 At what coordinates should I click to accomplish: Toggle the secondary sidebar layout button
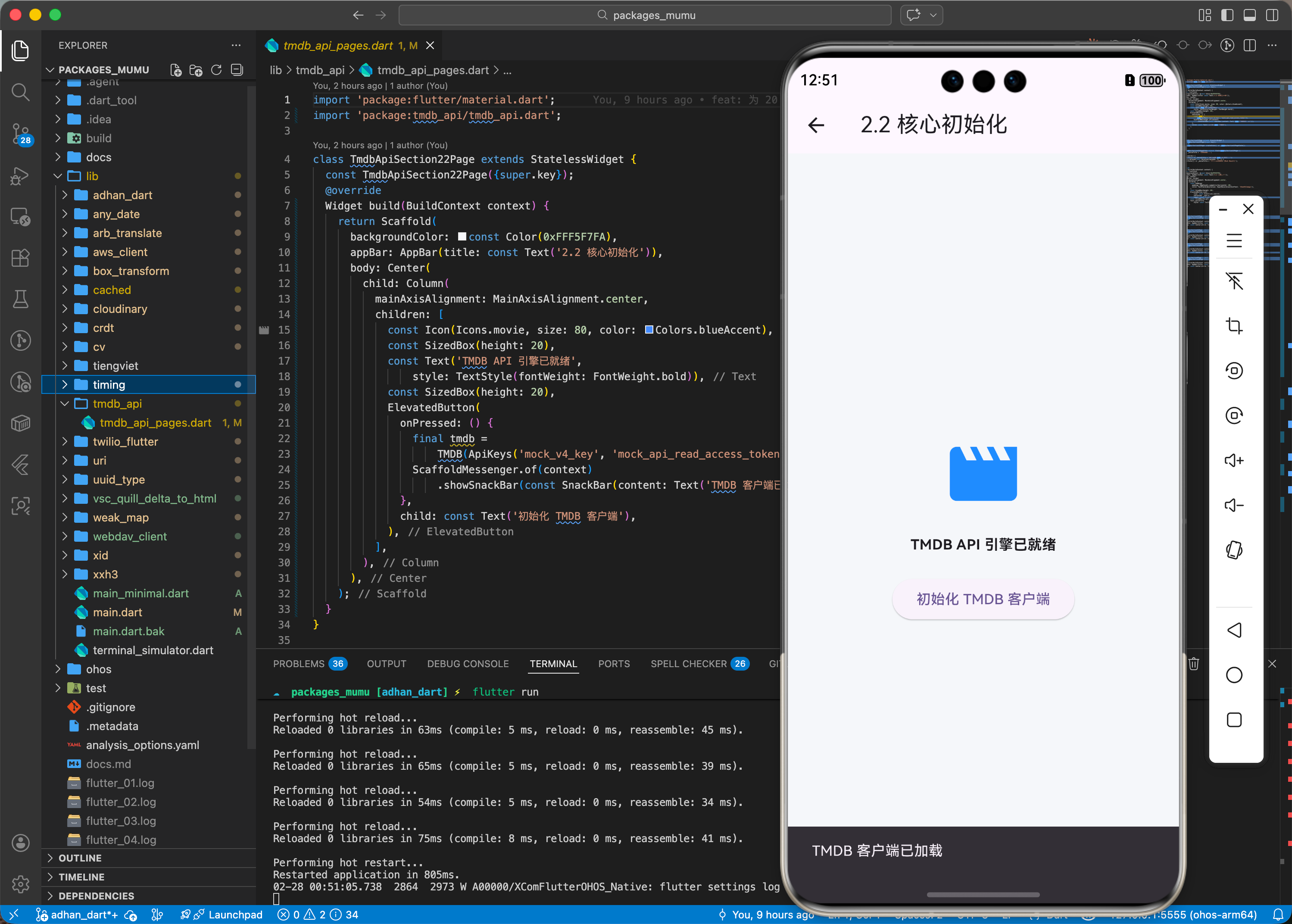1272,16
